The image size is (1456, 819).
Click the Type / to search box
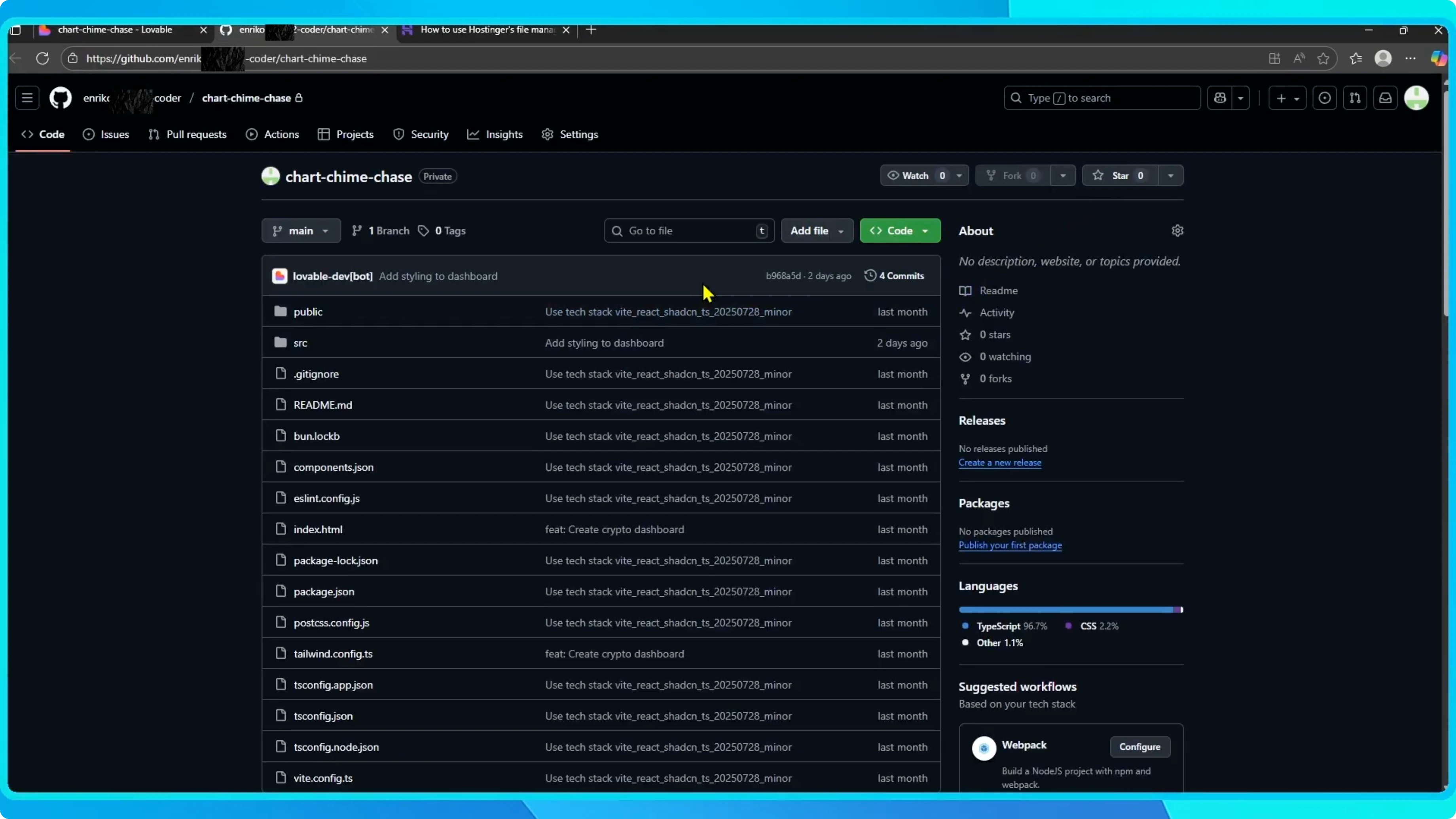[x=1101, y=98]
